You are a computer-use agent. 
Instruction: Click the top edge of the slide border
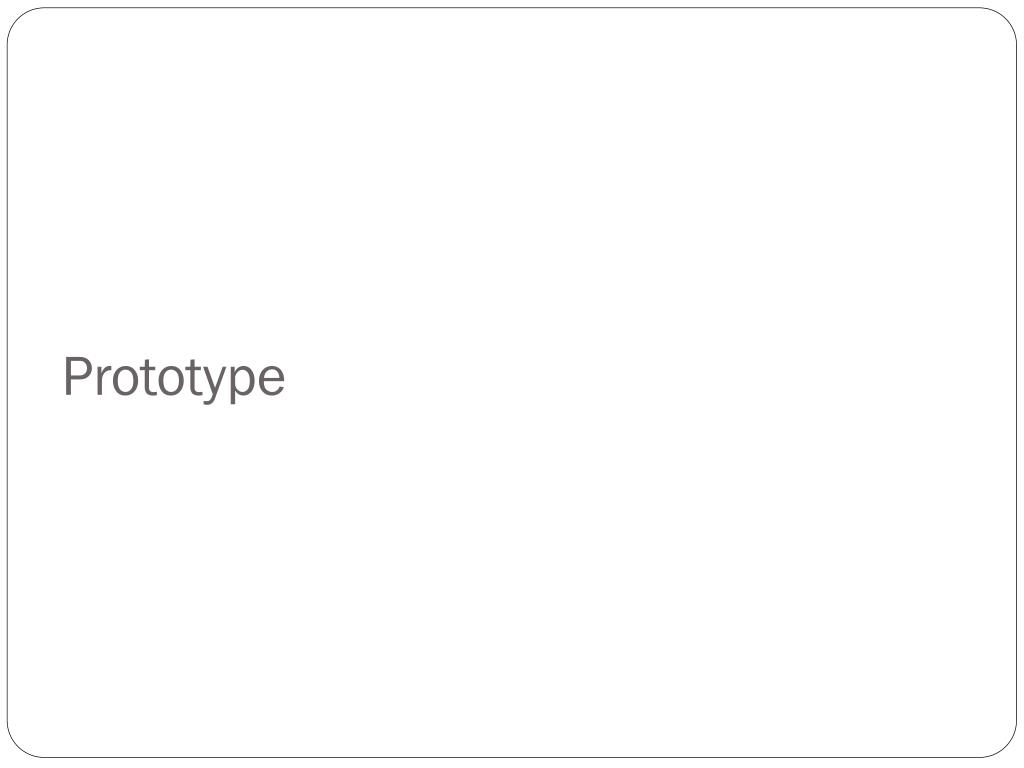[512, 8]
